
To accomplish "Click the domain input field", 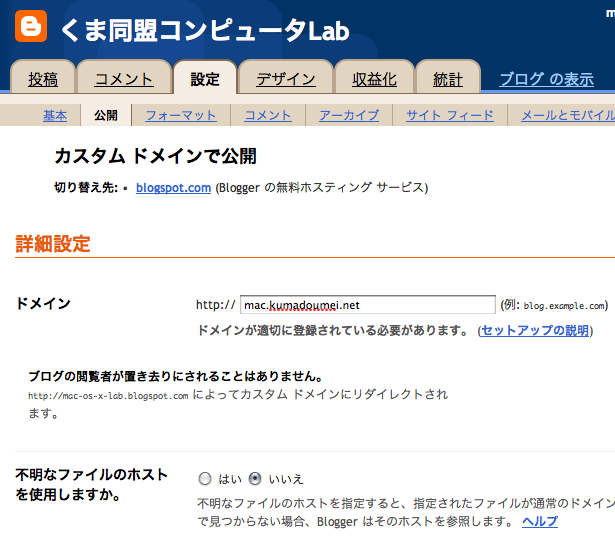I will click(368, 305).
